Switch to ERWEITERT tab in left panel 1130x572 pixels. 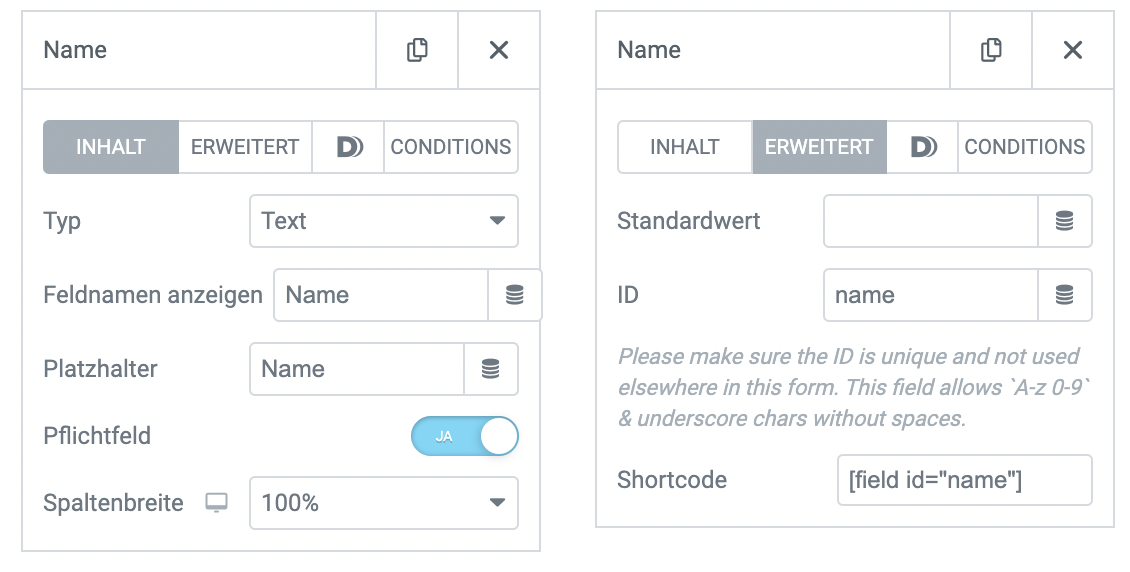pos(245,147)
